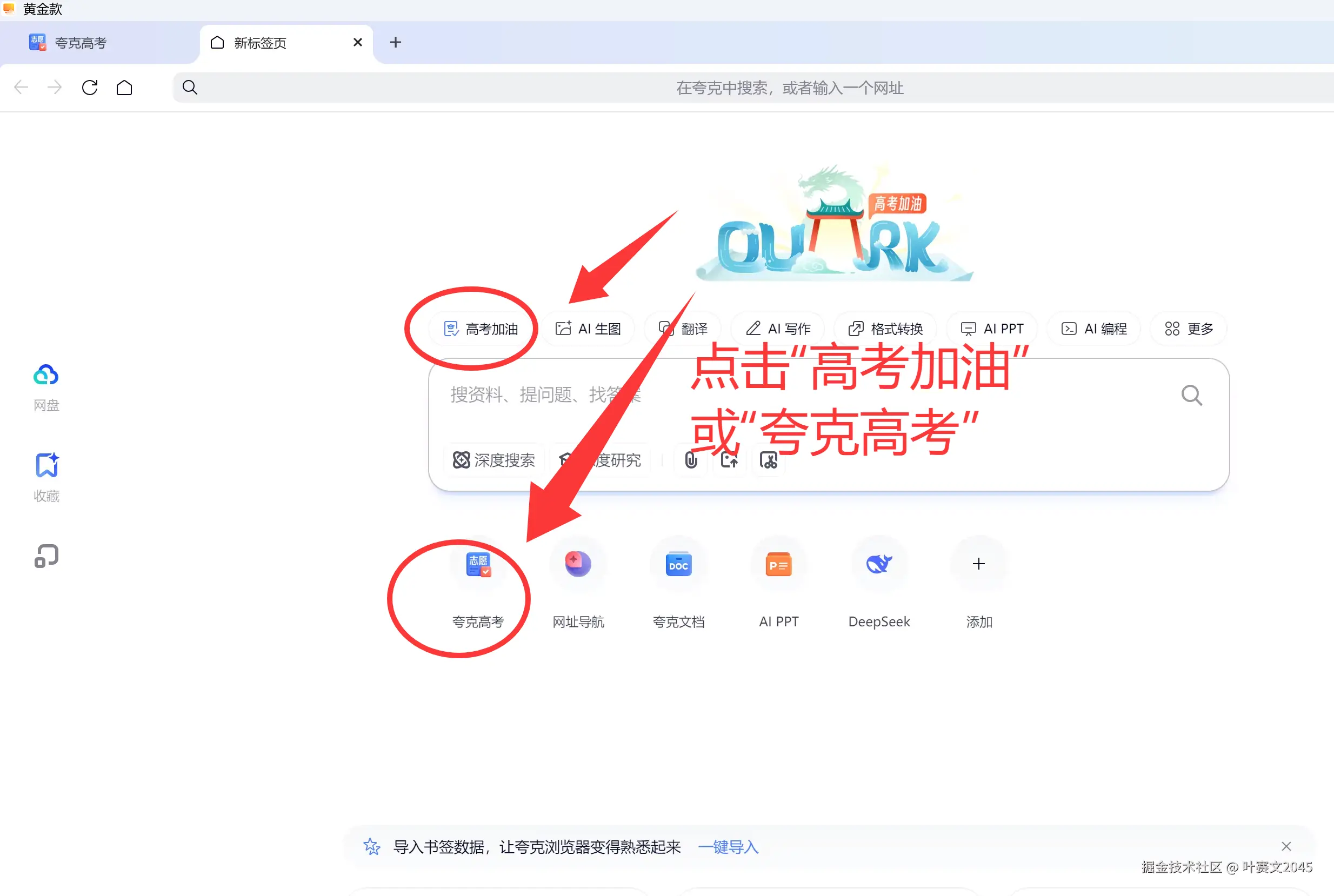Expand the 更多 more tools menu

[1189, 329]
